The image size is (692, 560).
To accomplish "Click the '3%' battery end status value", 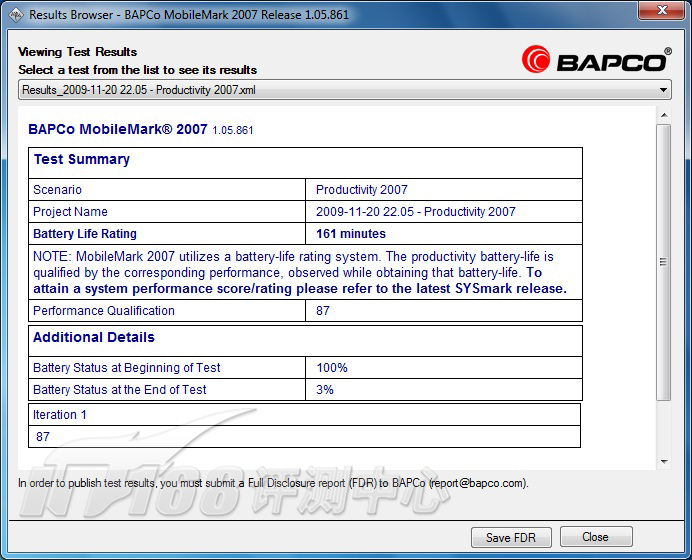I will (x=325, y=390).
